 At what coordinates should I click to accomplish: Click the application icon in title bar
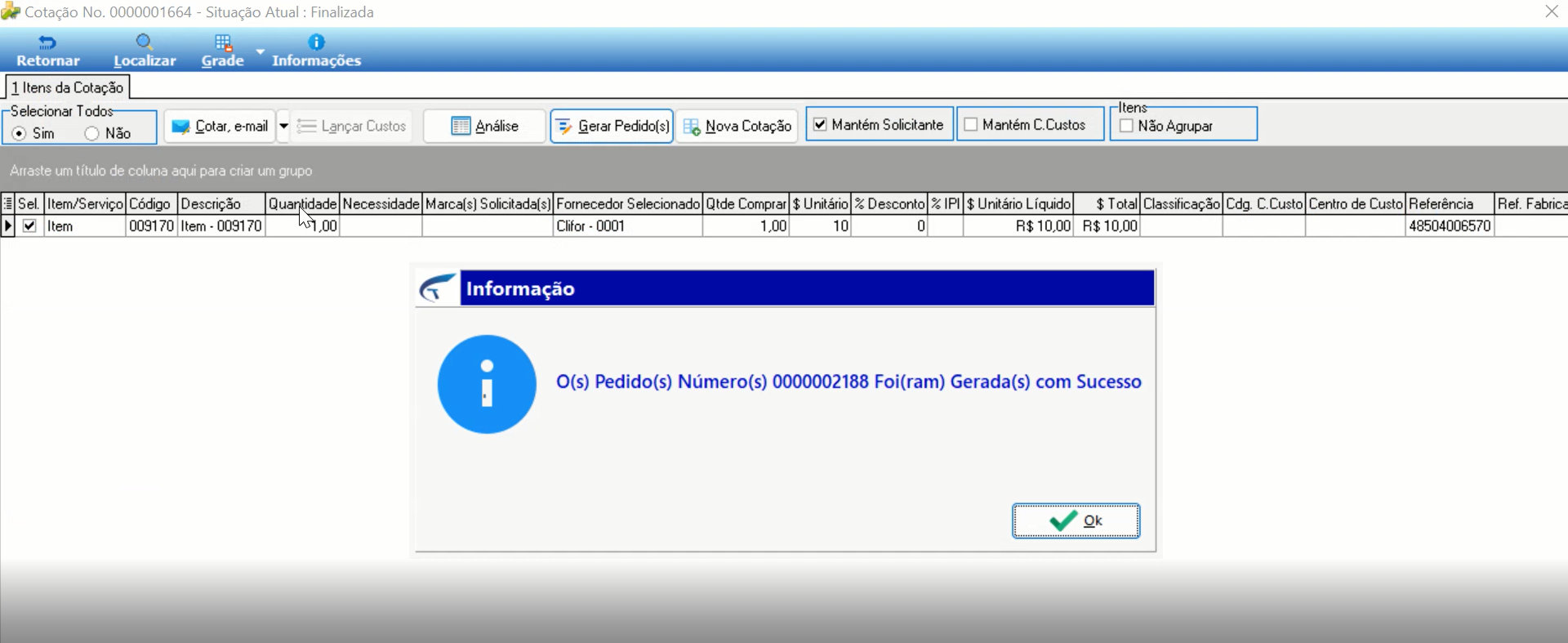(x=11, y=11)
